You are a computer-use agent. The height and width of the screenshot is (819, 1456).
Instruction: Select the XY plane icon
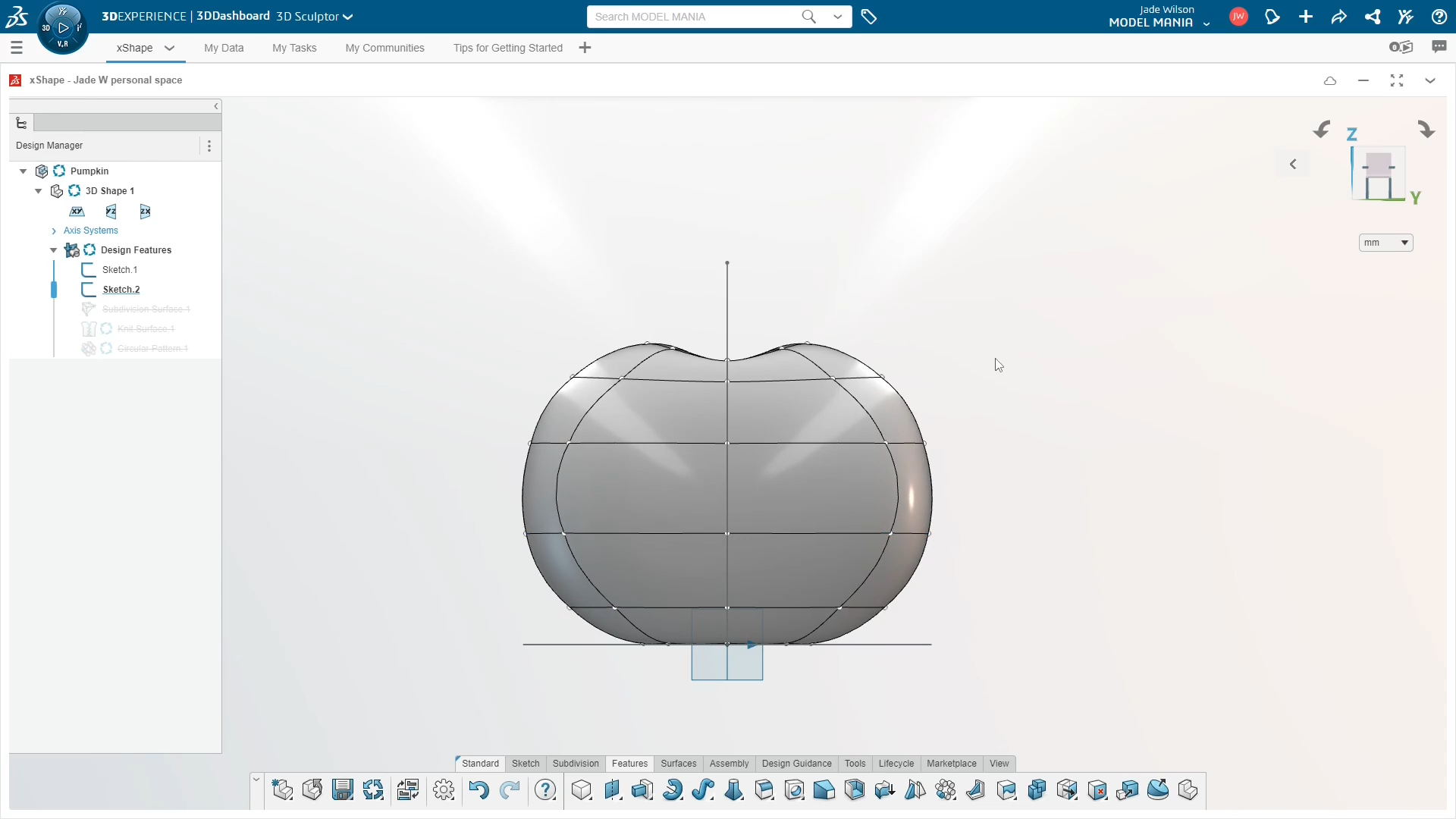pos(77,212)
